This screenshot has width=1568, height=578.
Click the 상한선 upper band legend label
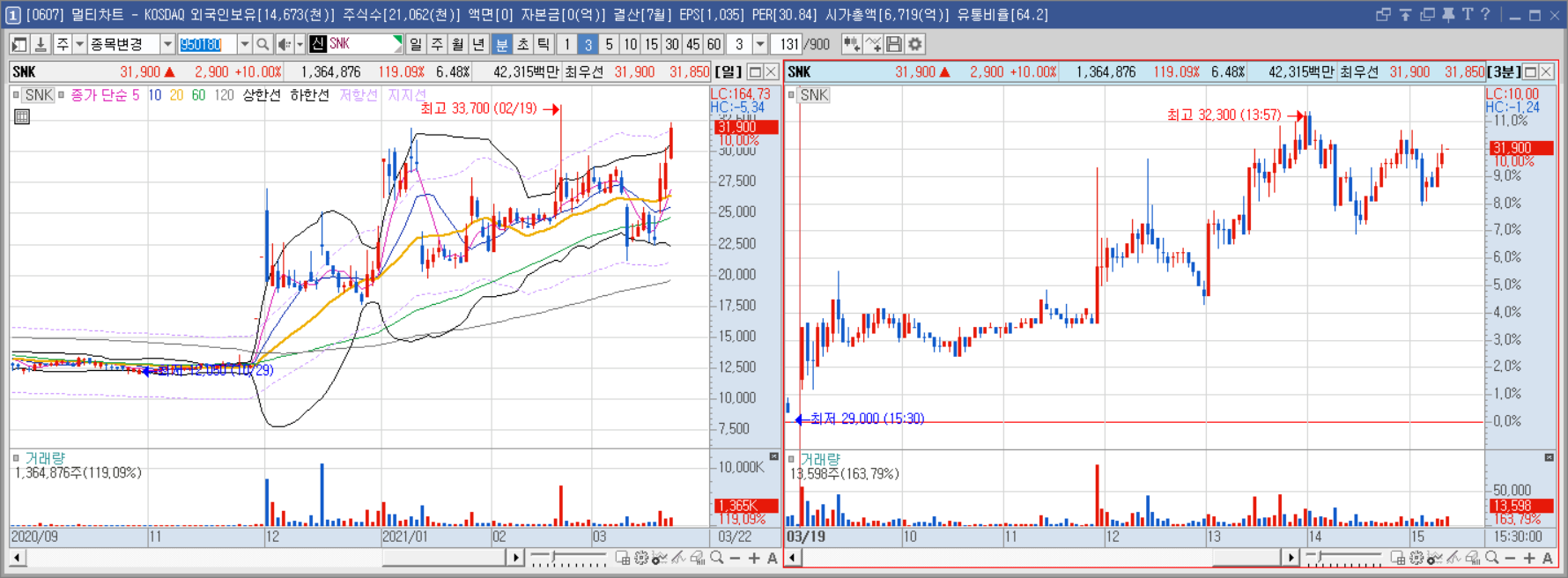(x=262, y=95)
